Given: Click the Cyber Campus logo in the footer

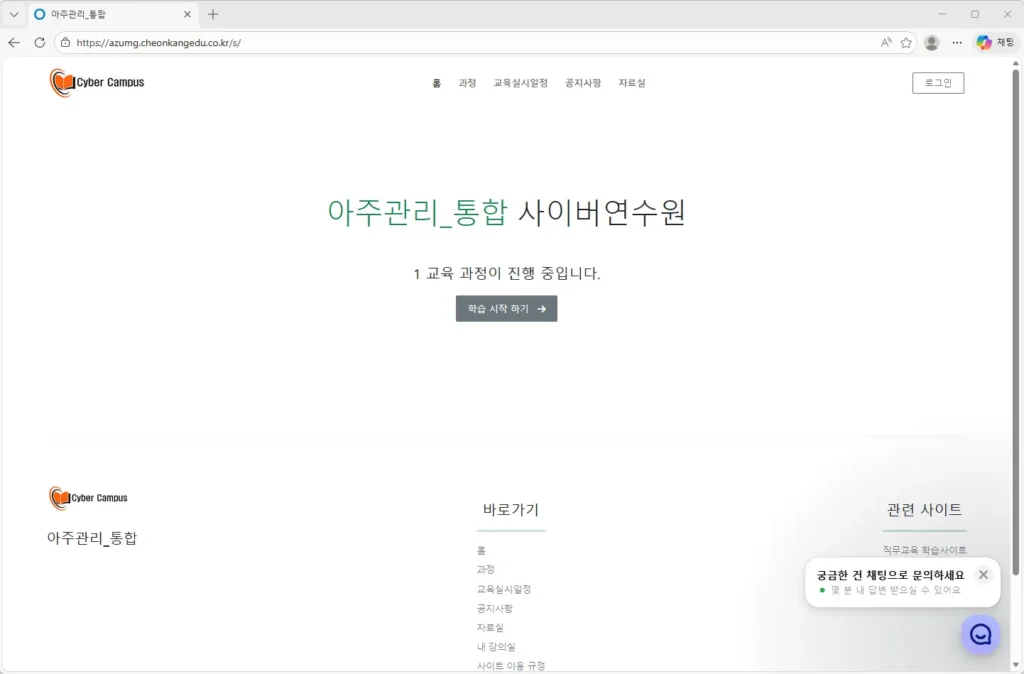Looking at the screenshot, I should 88,497.
